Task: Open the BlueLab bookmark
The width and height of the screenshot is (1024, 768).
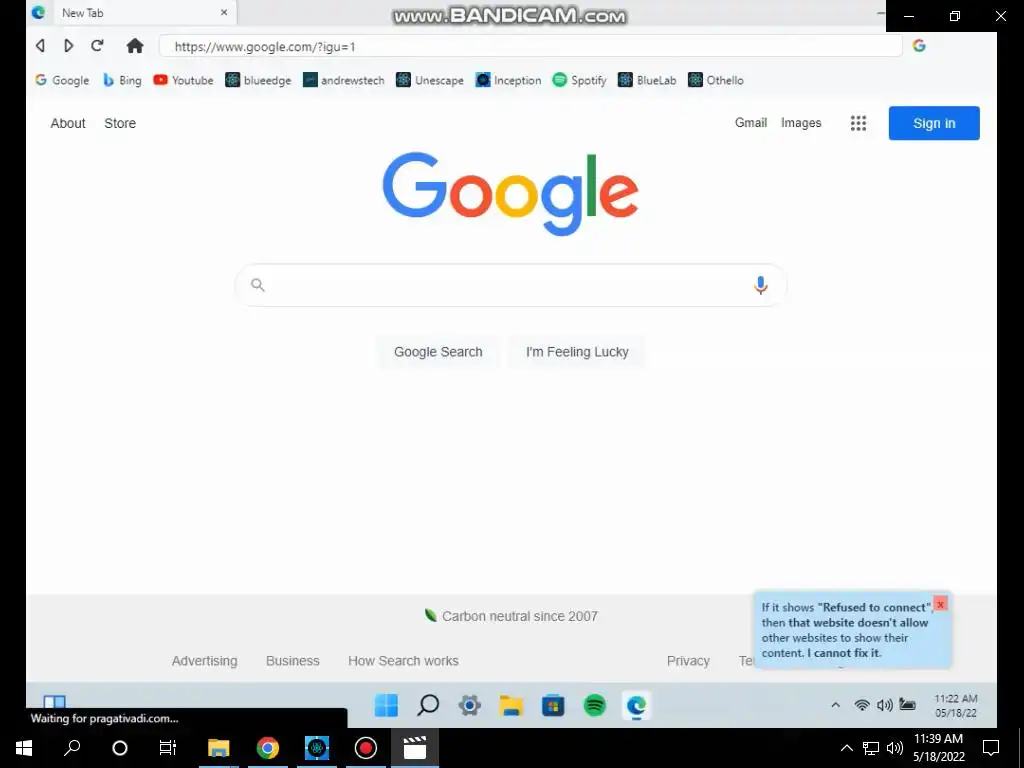Action: click(647, 80)
